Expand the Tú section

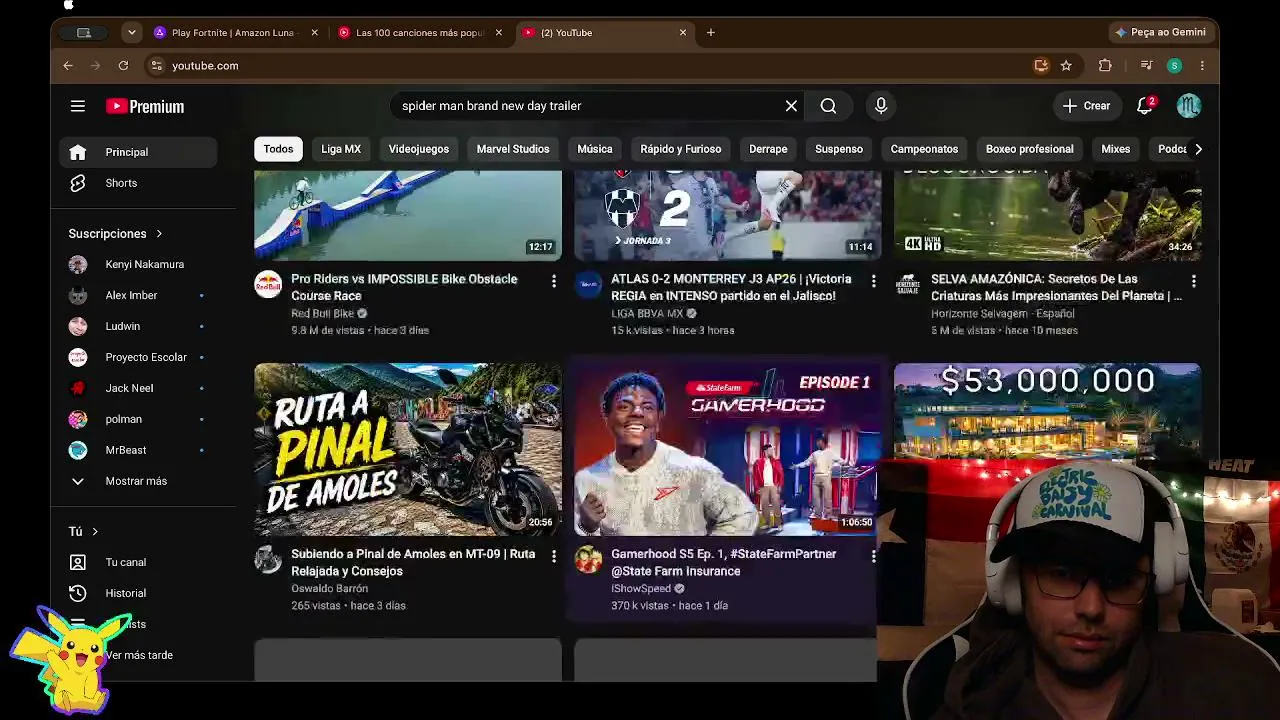click(84, 532)
